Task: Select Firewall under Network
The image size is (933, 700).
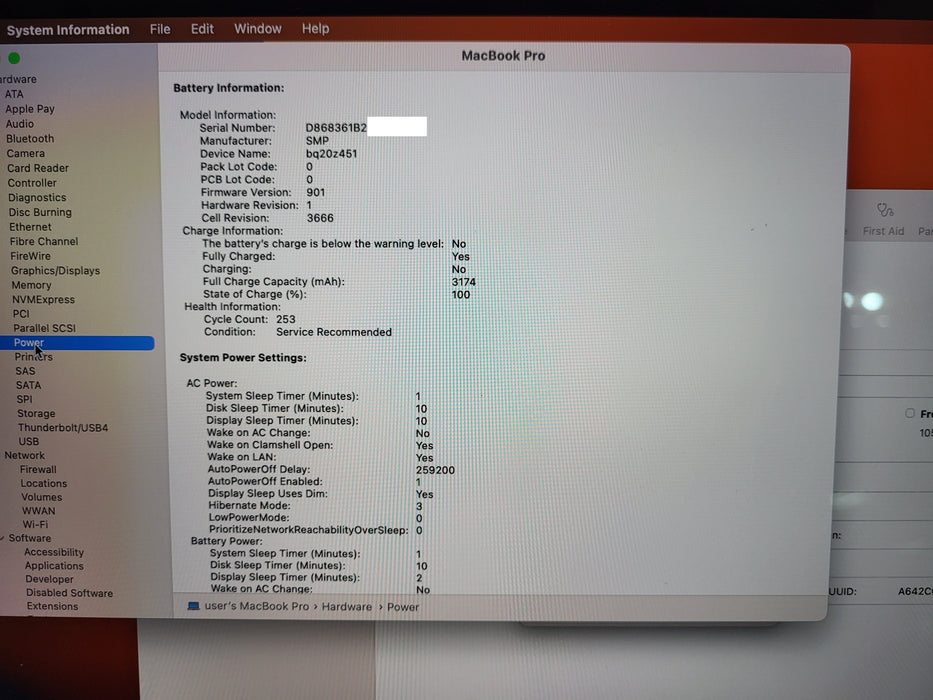Action: point(38,469)
